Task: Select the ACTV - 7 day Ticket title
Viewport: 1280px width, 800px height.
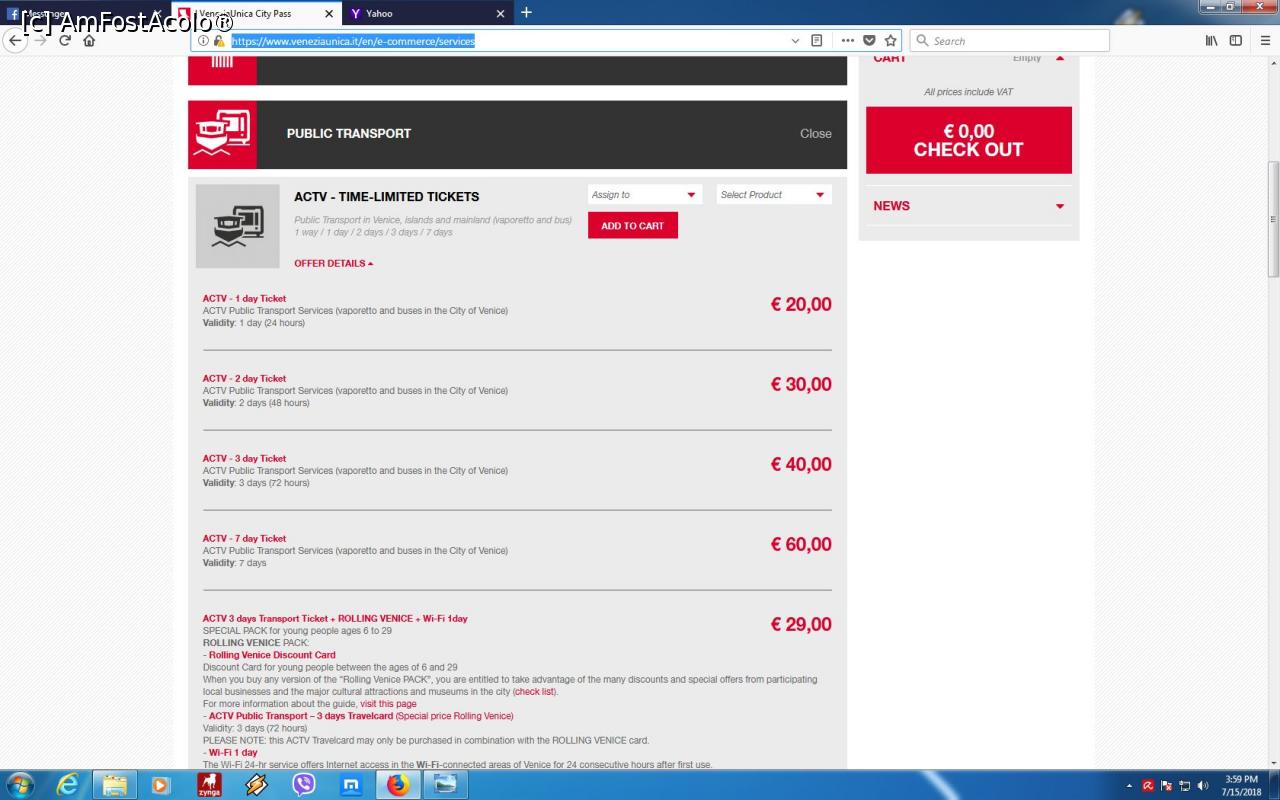Action: 244,539
